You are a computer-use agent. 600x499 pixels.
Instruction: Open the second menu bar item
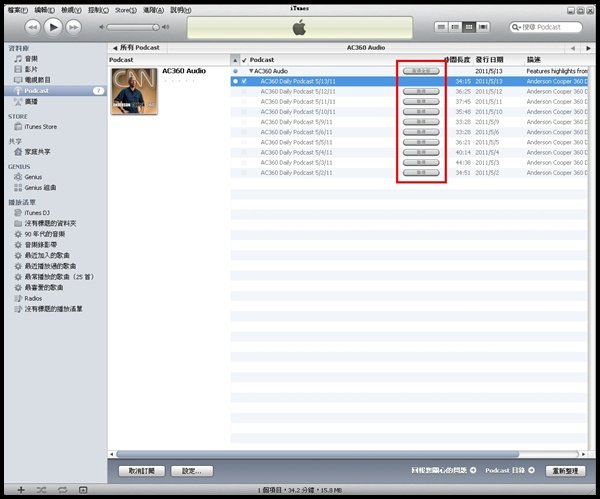[x=44, y=10]
